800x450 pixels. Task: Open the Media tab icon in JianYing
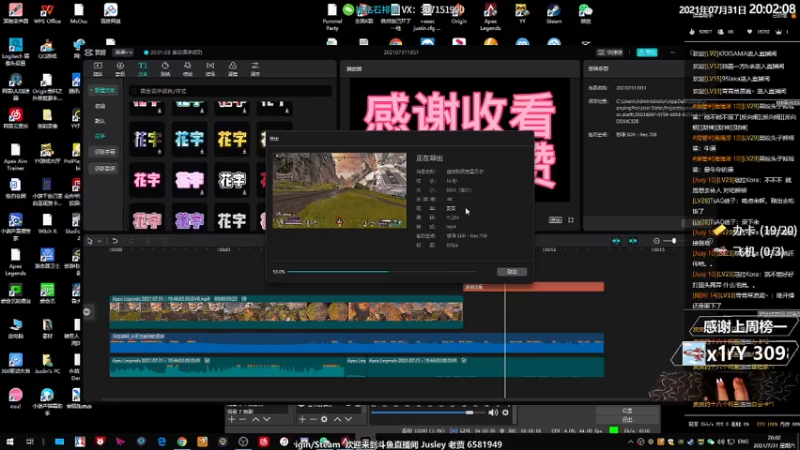98,68
